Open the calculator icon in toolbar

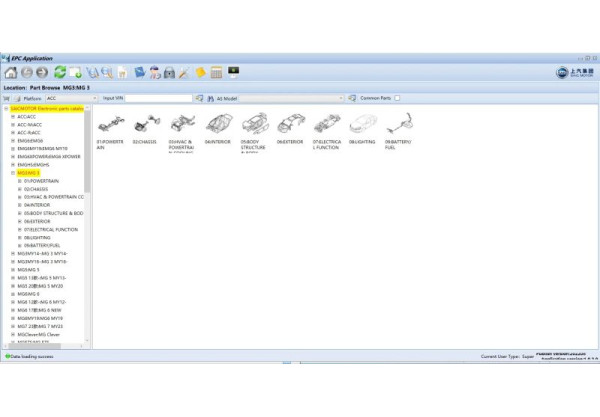tap(216, 73)
